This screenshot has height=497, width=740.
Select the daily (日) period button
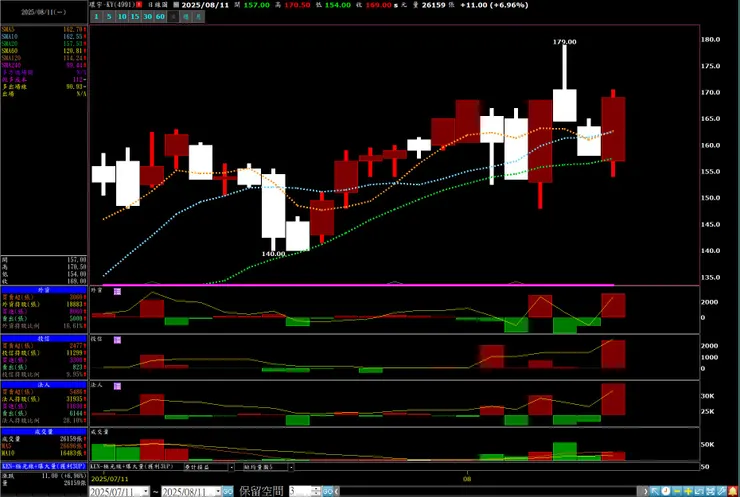pyautogui.click(x=173, y=17)
